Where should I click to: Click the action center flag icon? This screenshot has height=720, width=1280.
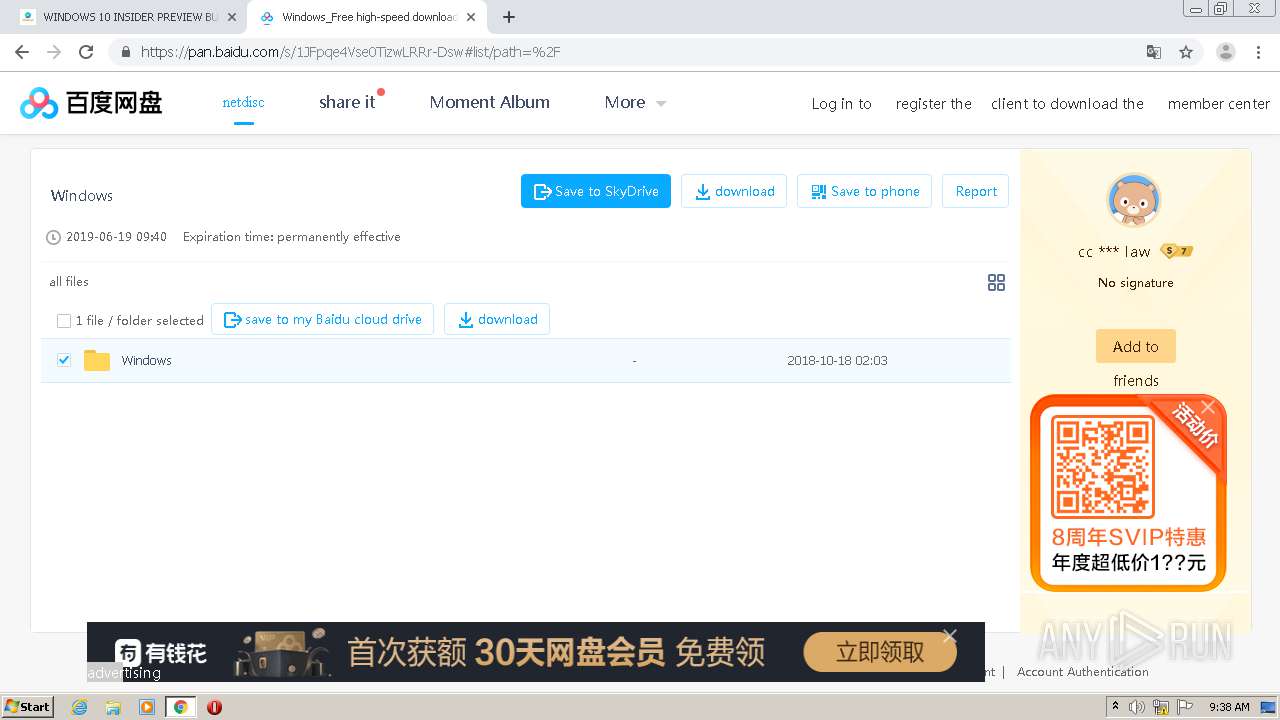coord(1184,707)
